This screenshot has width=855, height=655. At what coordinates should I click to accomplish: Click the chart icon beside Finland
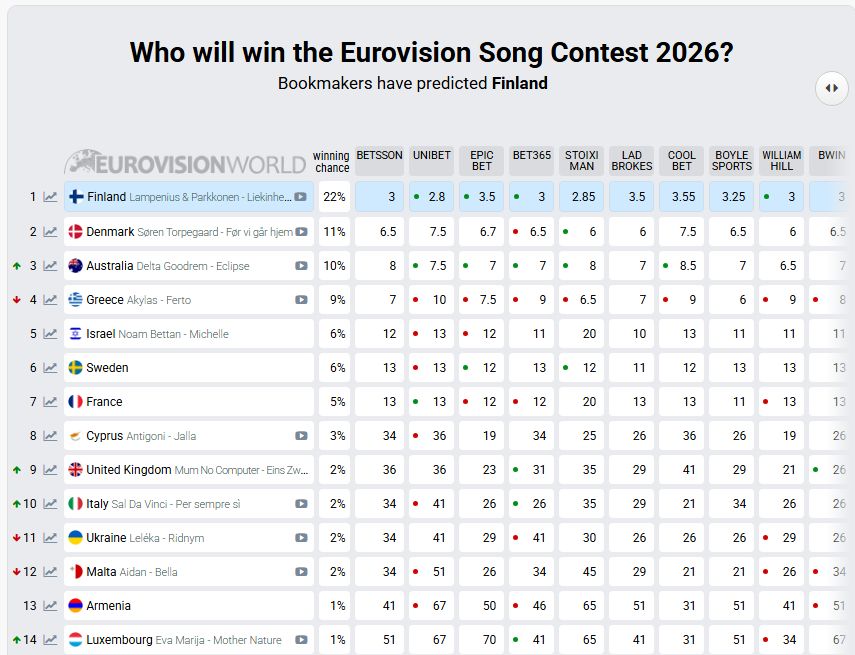[x=50, y=197]
